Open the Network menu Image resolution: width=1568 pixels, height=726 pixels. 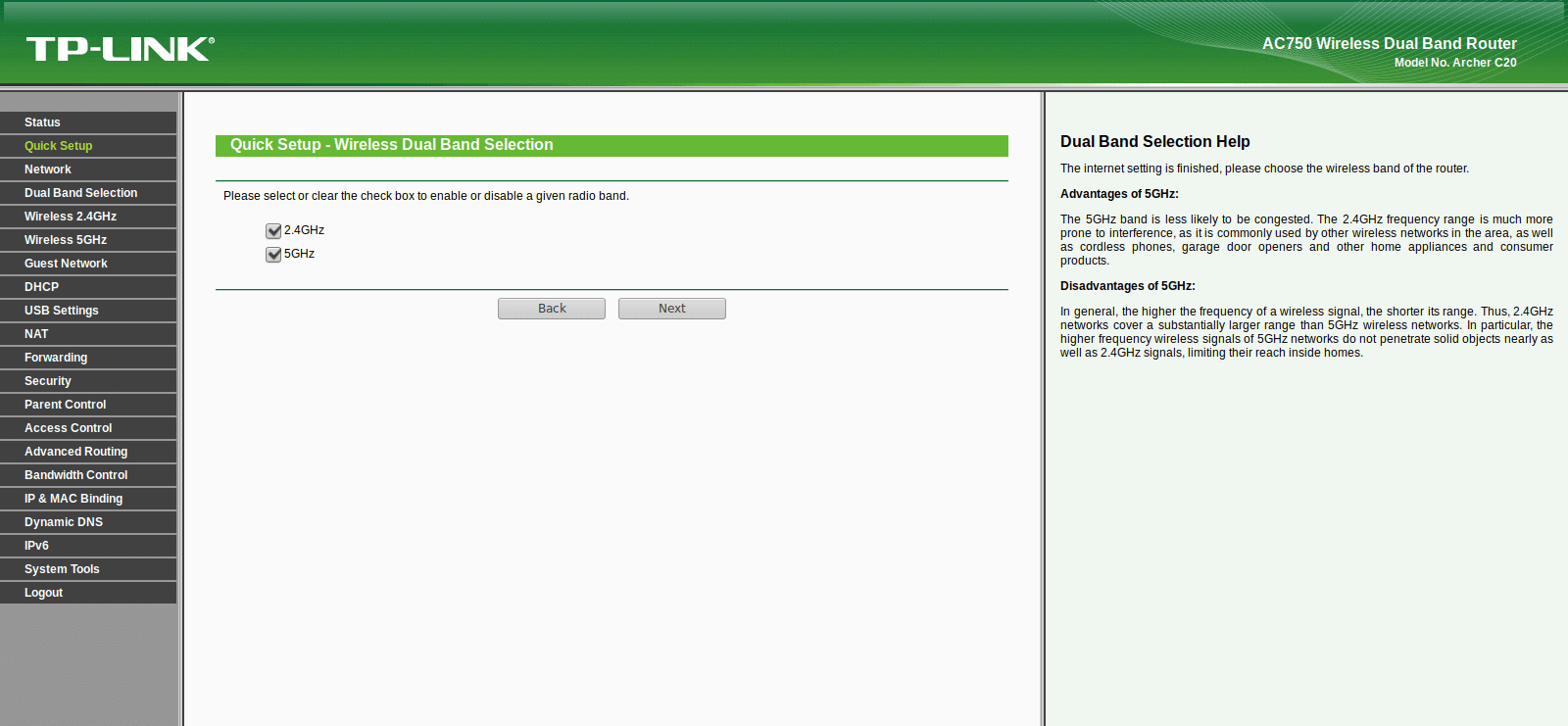88,169
